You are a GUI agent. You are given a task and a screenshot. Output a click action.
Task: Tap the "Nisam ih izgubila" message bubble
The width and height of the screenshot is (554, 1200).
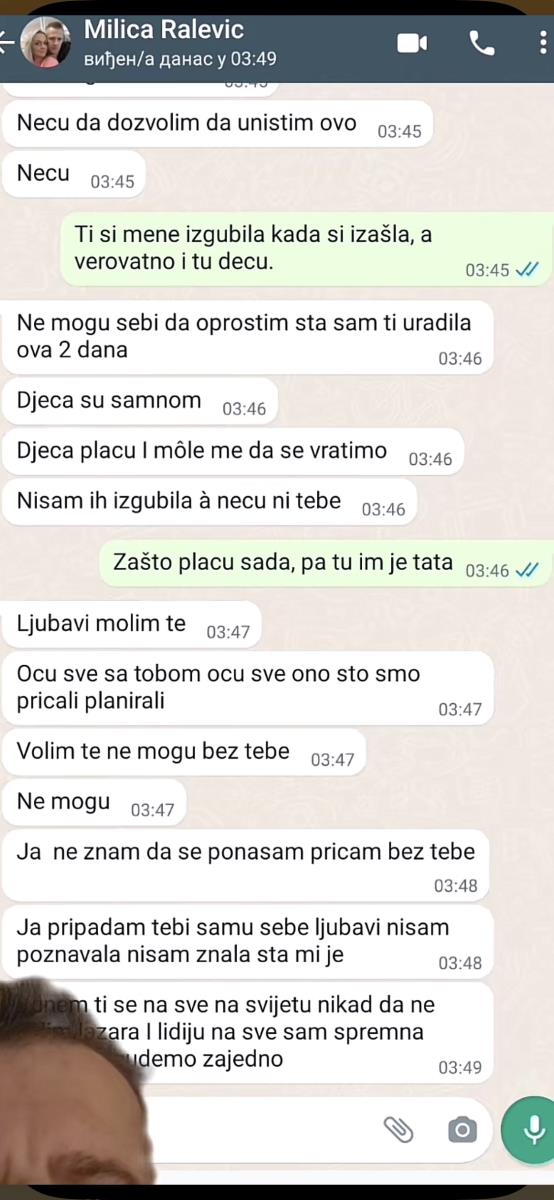[210, 502]
